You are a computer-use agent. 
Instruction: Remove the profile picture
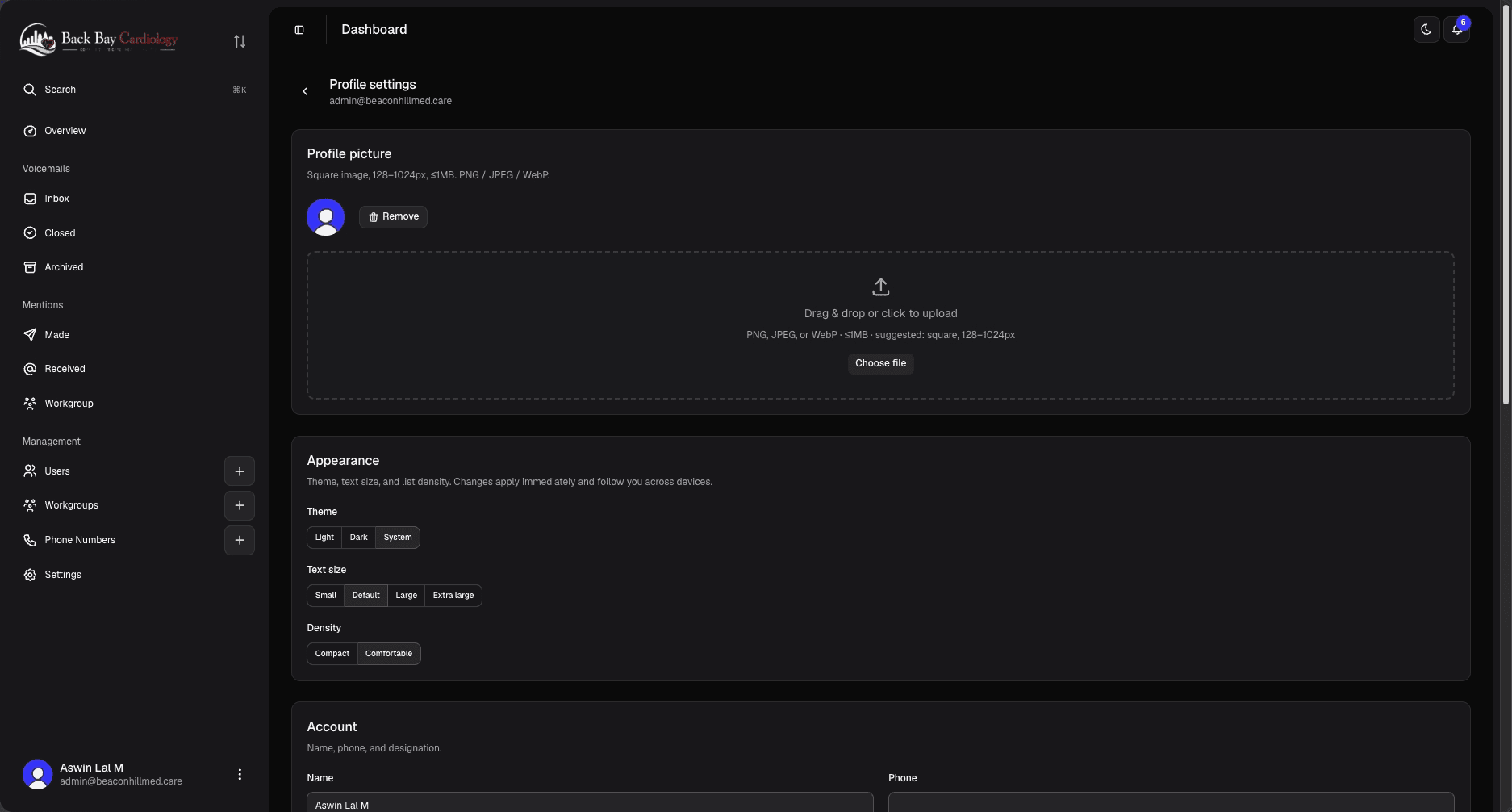point(393,217)
